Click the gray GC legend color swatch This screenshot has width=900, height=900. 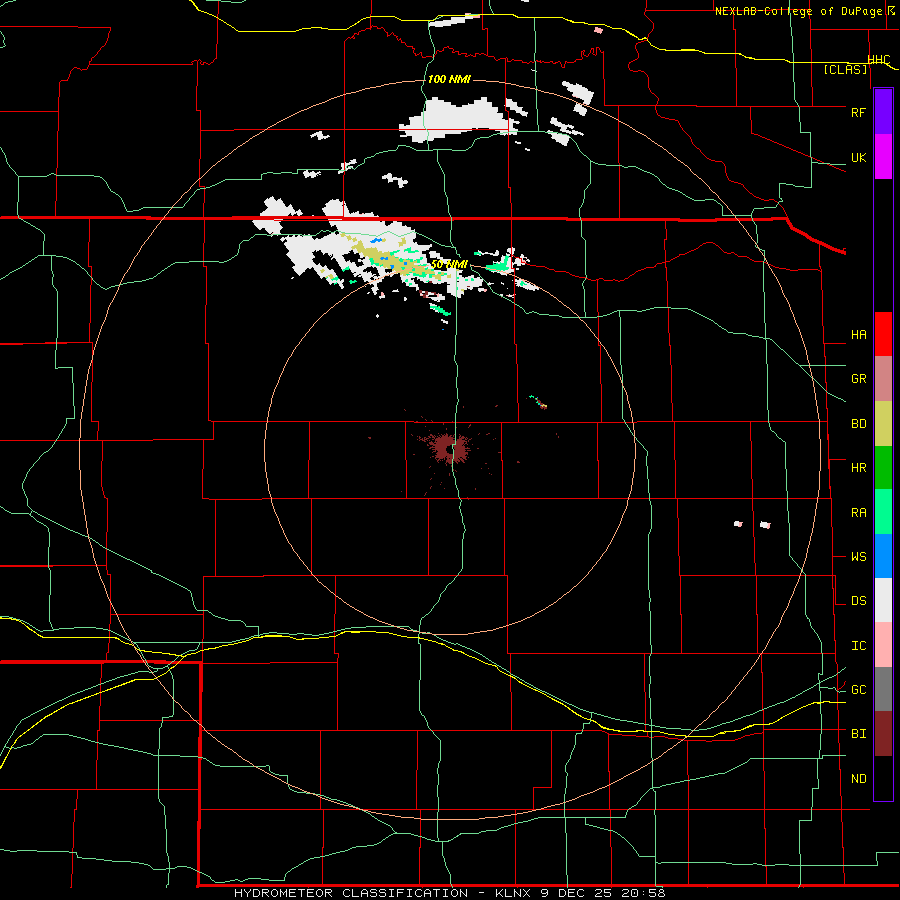883,689
